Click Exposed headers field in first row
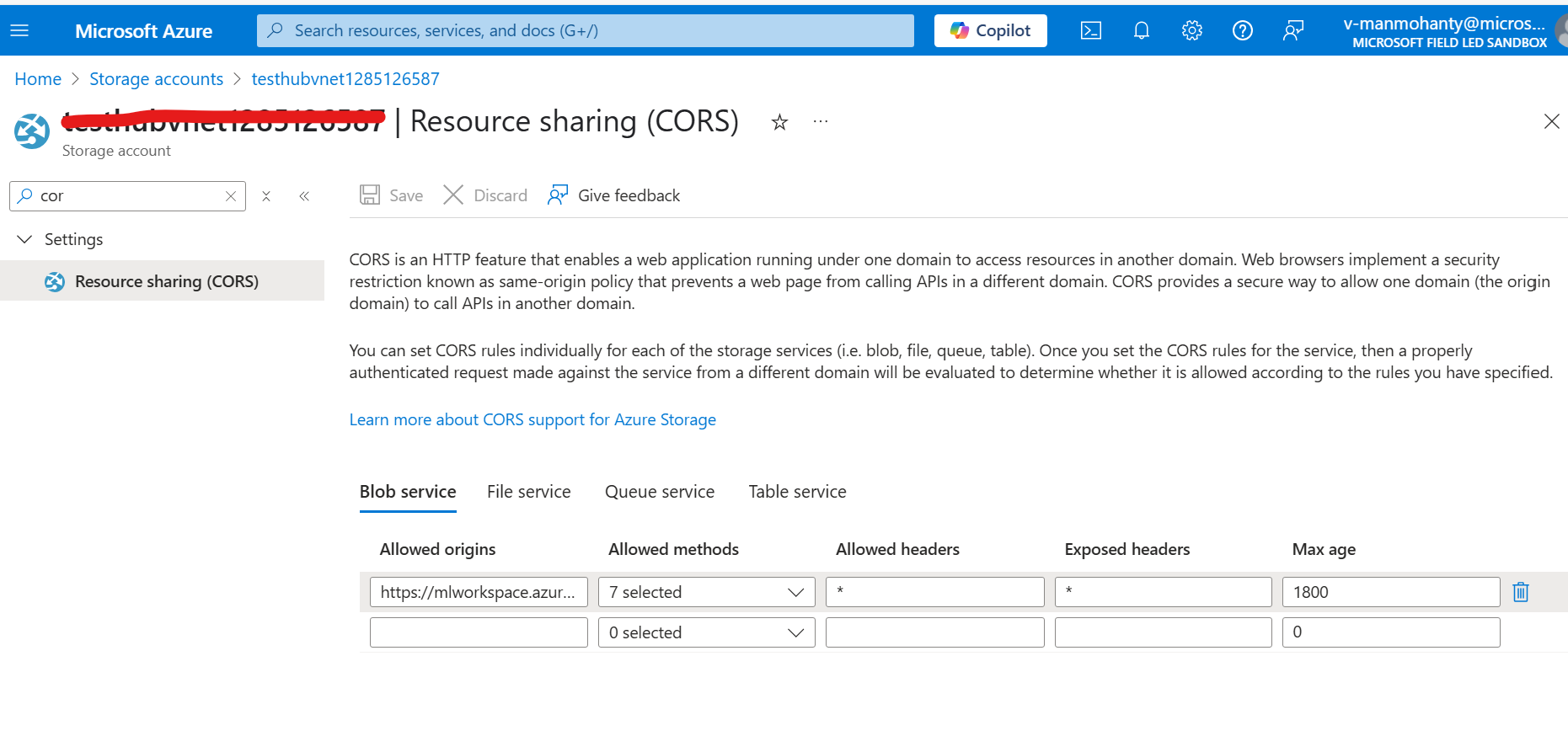Image resolution: width=1568 pixels, height=736 pixels. tap(1163, 592)
